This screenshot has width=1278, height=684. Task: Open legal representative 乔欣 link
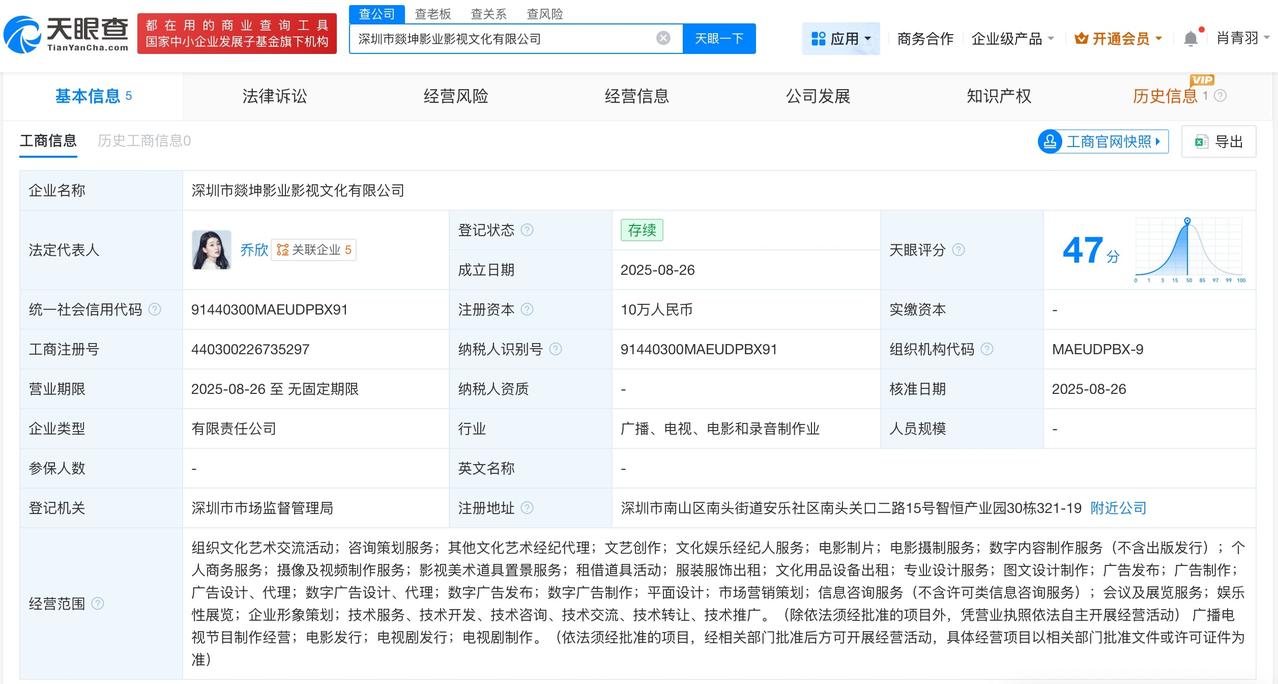point(254,250)
